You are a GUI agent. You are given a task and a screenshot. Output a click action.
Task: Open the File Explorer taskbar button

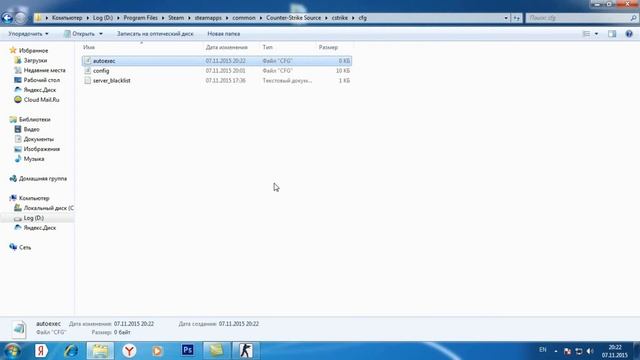(x=100, y=351)
